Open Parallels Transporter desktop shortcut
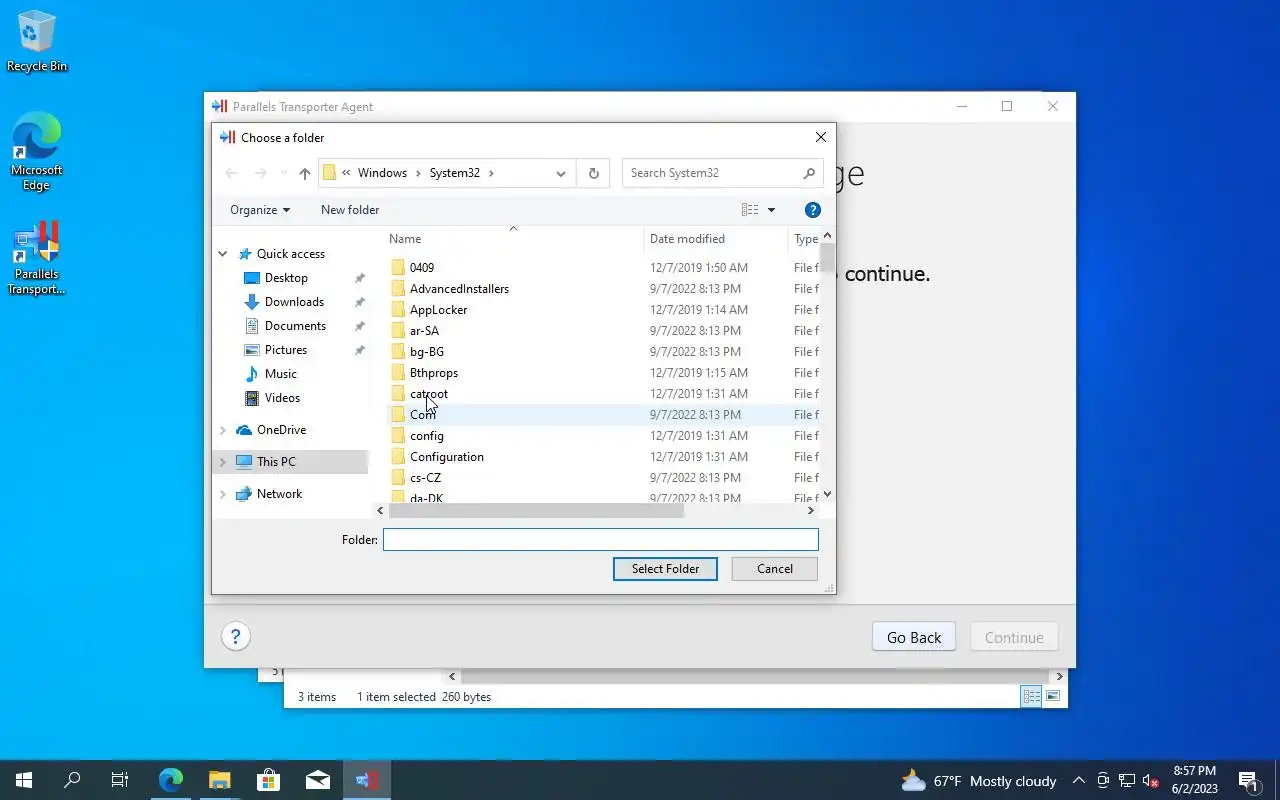 [37, 258]
